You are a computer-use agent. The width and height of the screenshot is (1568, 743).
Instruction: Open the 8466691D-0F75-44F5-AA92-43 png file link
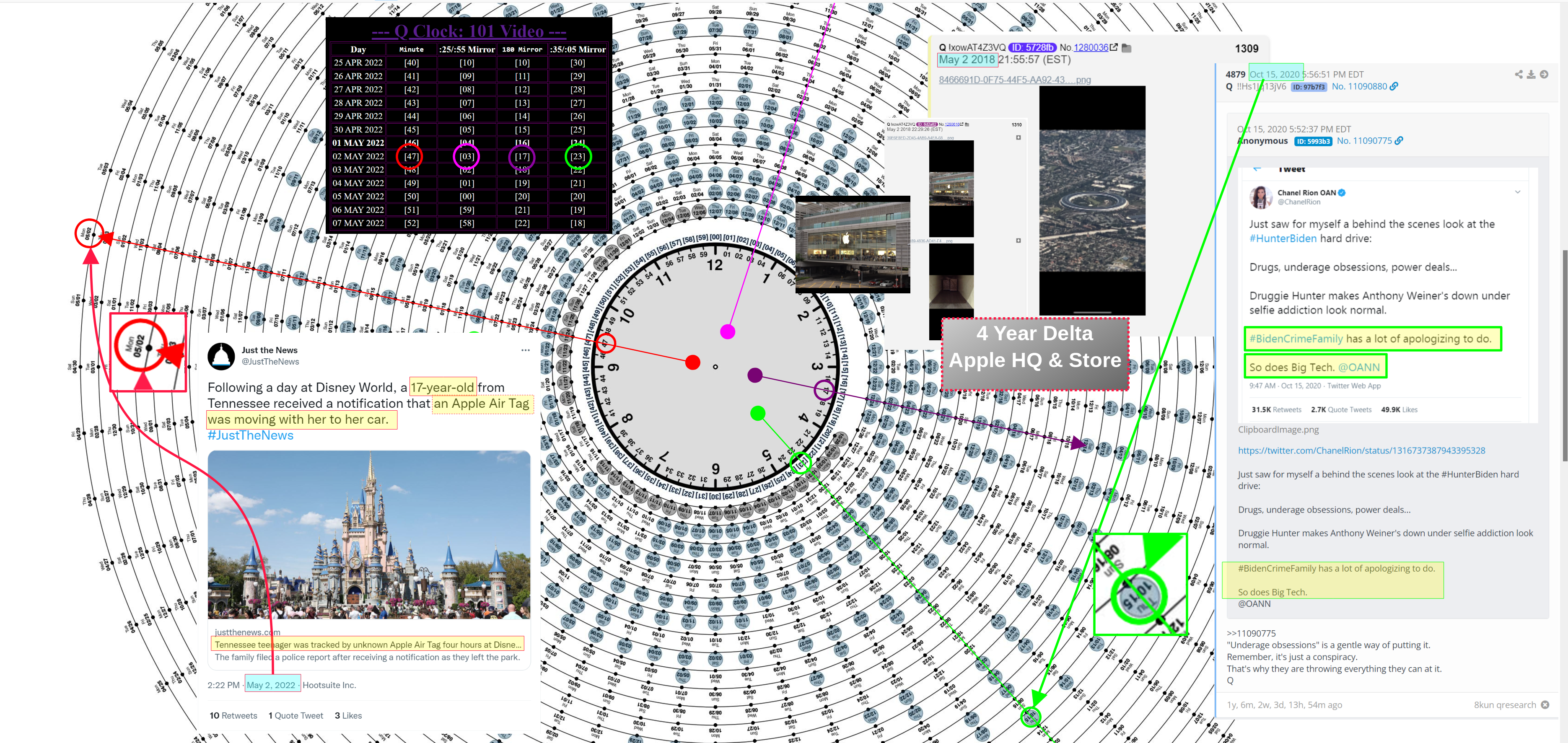[1015, 80]
